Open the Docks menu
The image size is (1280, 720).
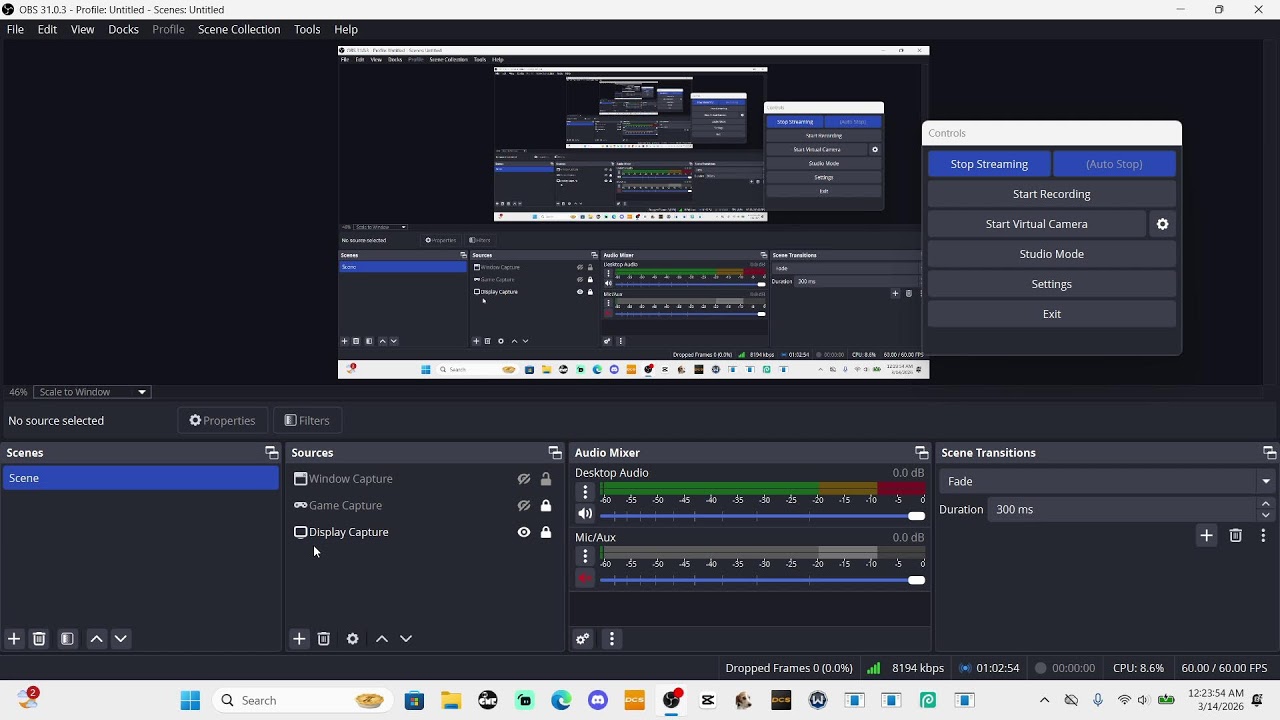click(123, 29)
